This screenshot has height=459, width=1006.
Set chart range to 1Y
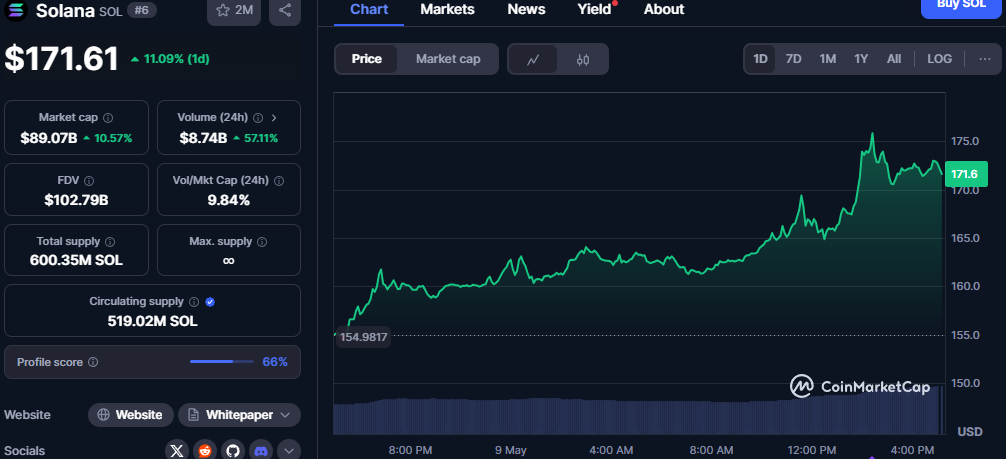pos(861,59)
